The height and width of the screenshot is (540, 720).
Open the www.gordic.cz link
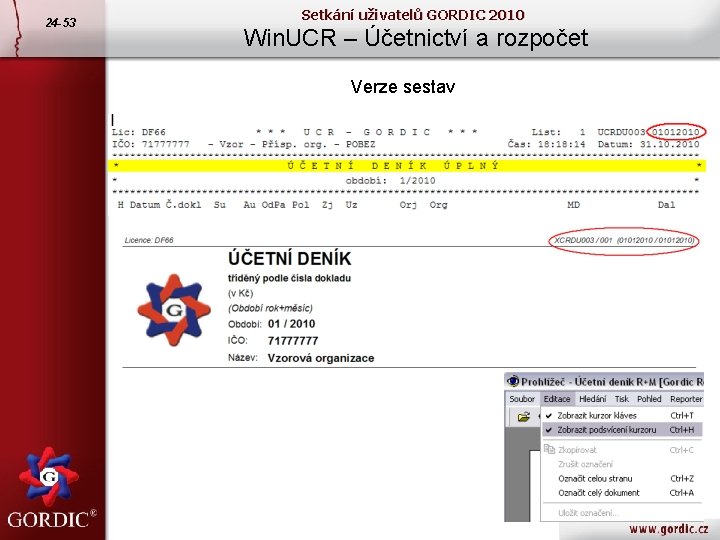click(669, 529)
